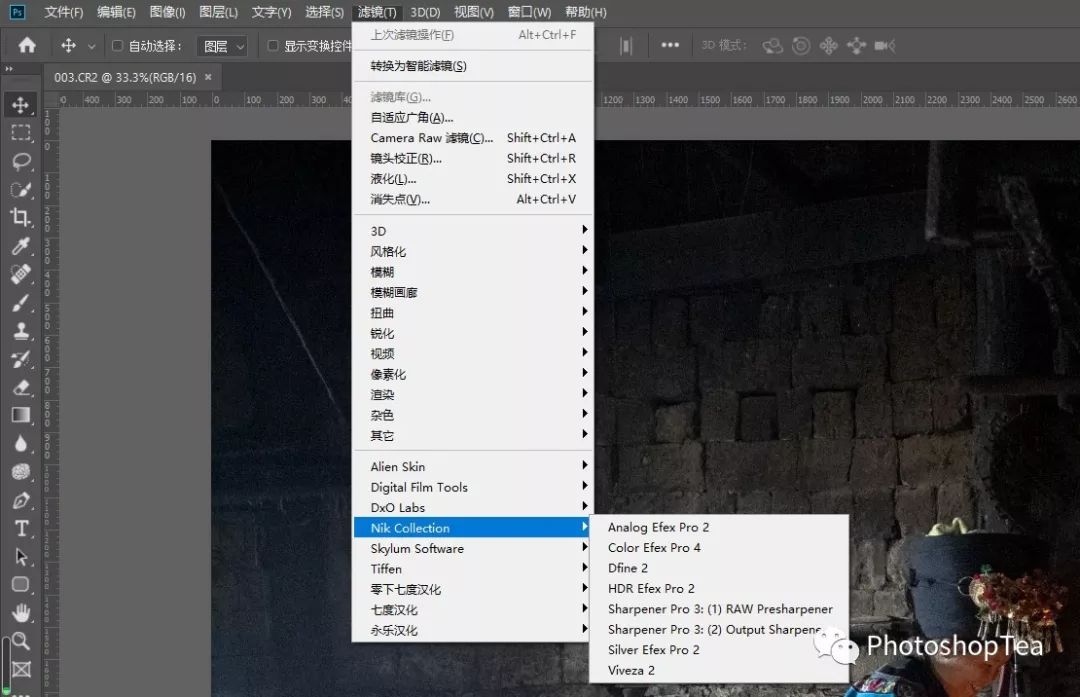Select the Crop tool
This screenshot has width=1080, height=697.
(21, 218)
